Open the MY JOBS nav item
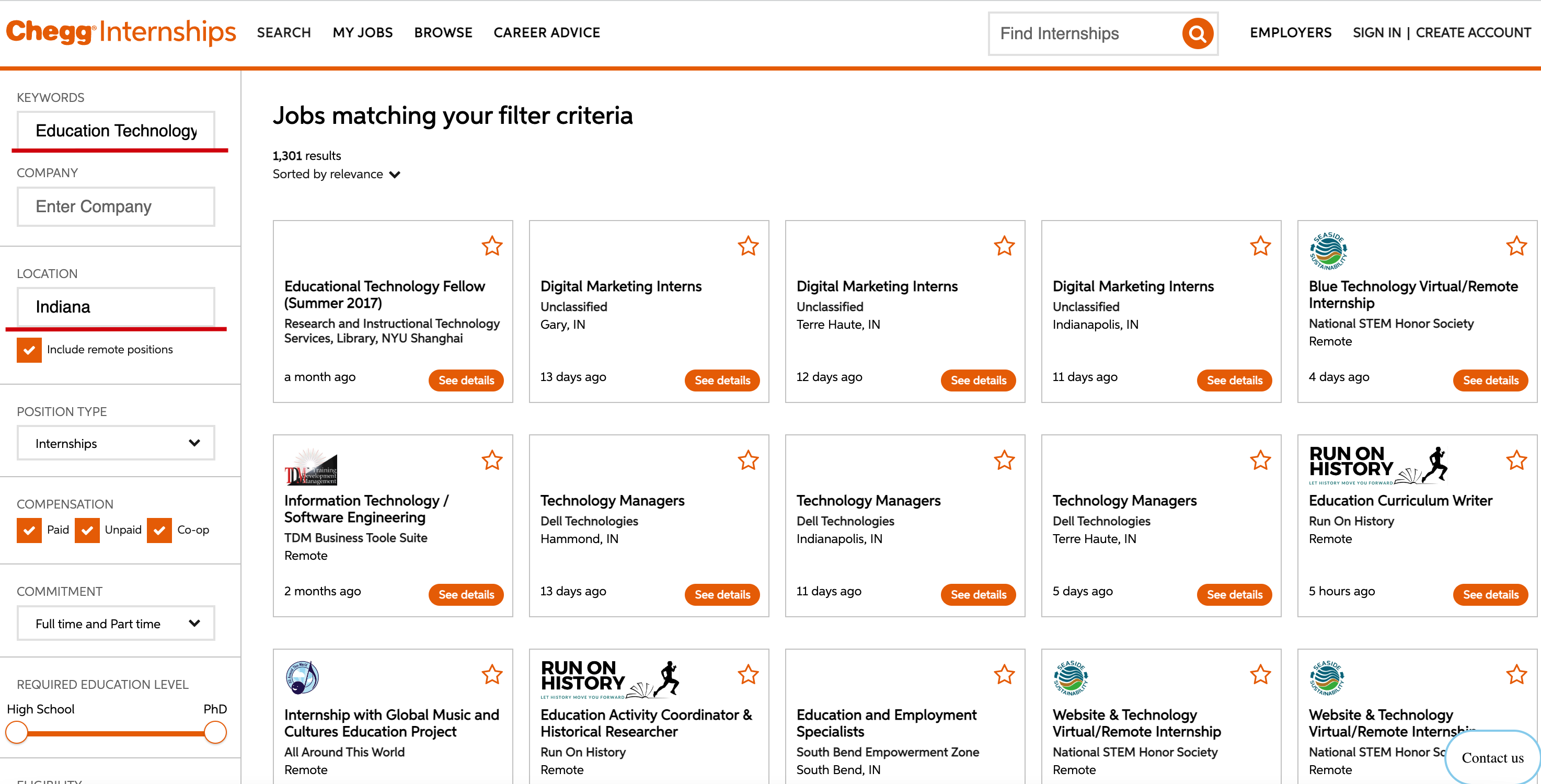This screenshot has width=1541, height=784. [x=363, y=32]
